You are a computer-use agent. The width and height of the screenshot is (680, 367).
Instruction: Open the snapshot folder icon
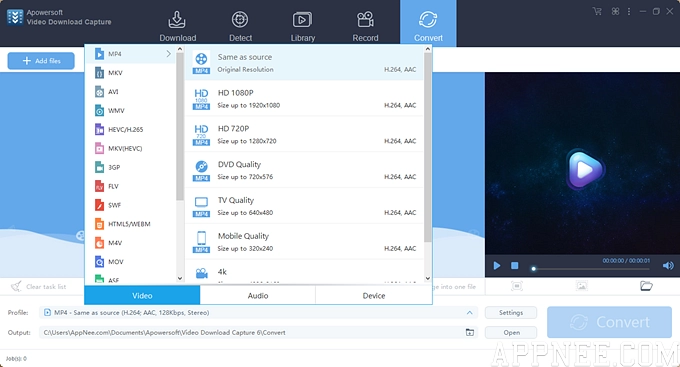(x=646, y=286)
